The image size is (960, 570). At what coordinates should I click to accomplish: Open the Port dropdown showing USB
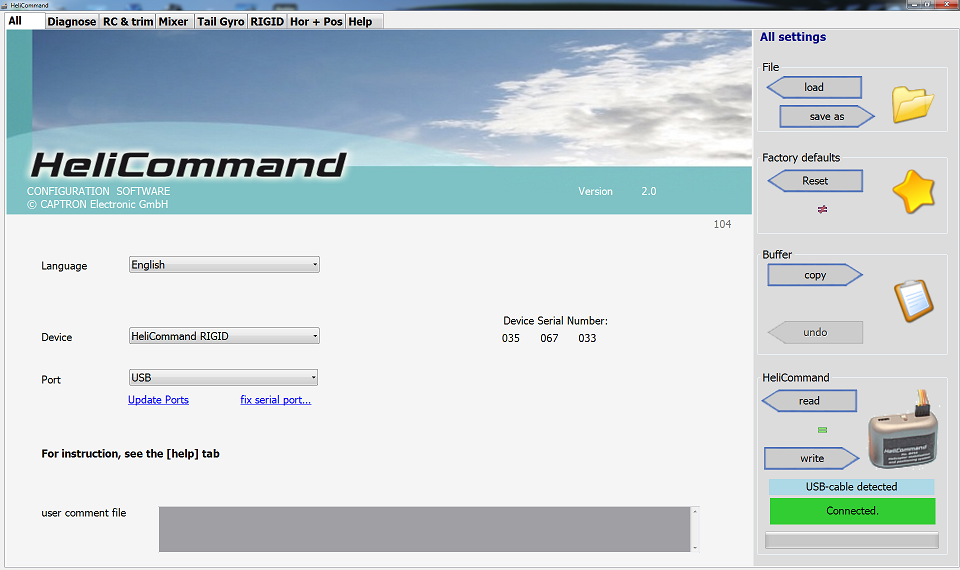[x=223, y=378]
